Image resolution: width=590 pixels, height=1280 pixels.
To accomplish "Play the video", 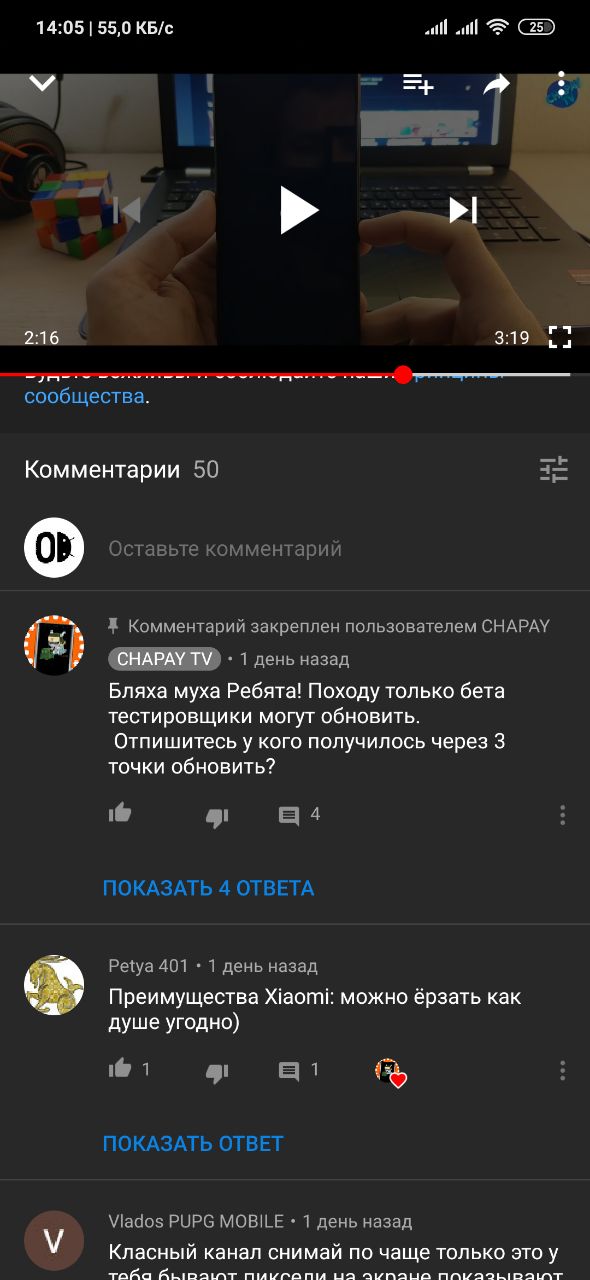I will click(298, 210).
